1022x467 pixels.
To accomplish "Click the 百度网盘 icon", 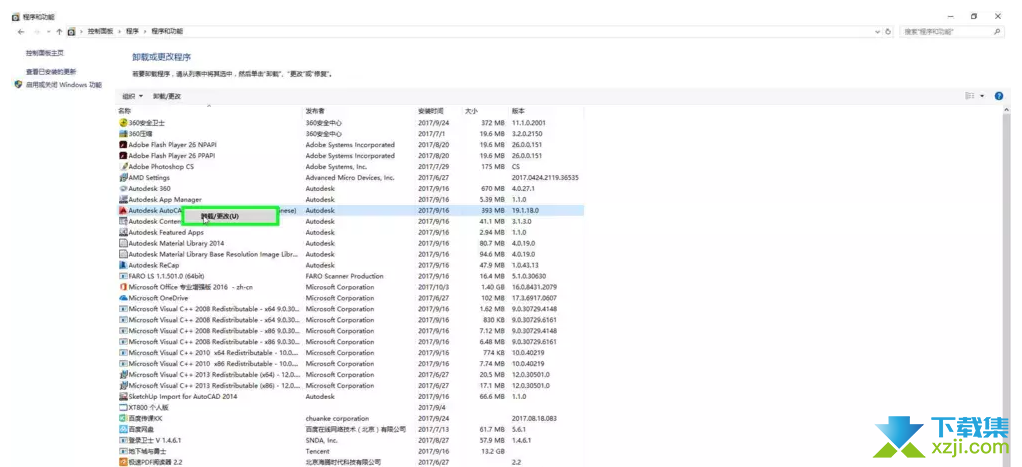I will point(123,429).
